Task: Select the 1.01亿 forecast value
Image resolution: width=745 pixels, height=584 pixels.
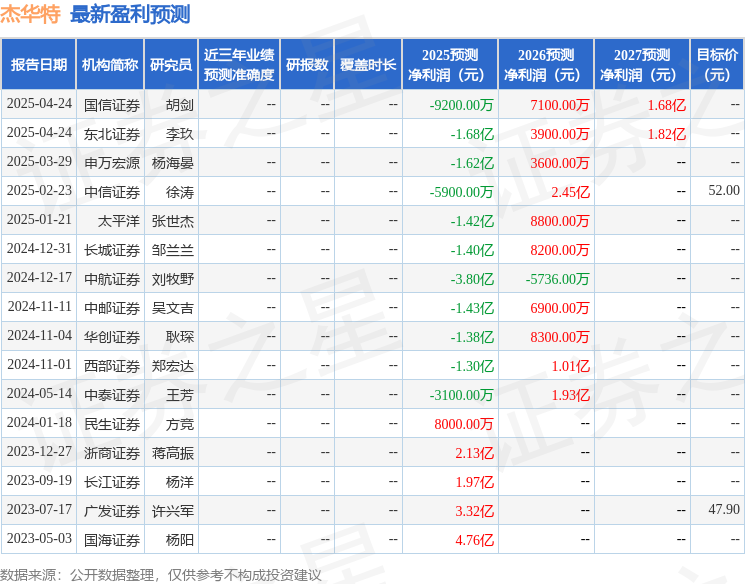Action: pos(570,366)
